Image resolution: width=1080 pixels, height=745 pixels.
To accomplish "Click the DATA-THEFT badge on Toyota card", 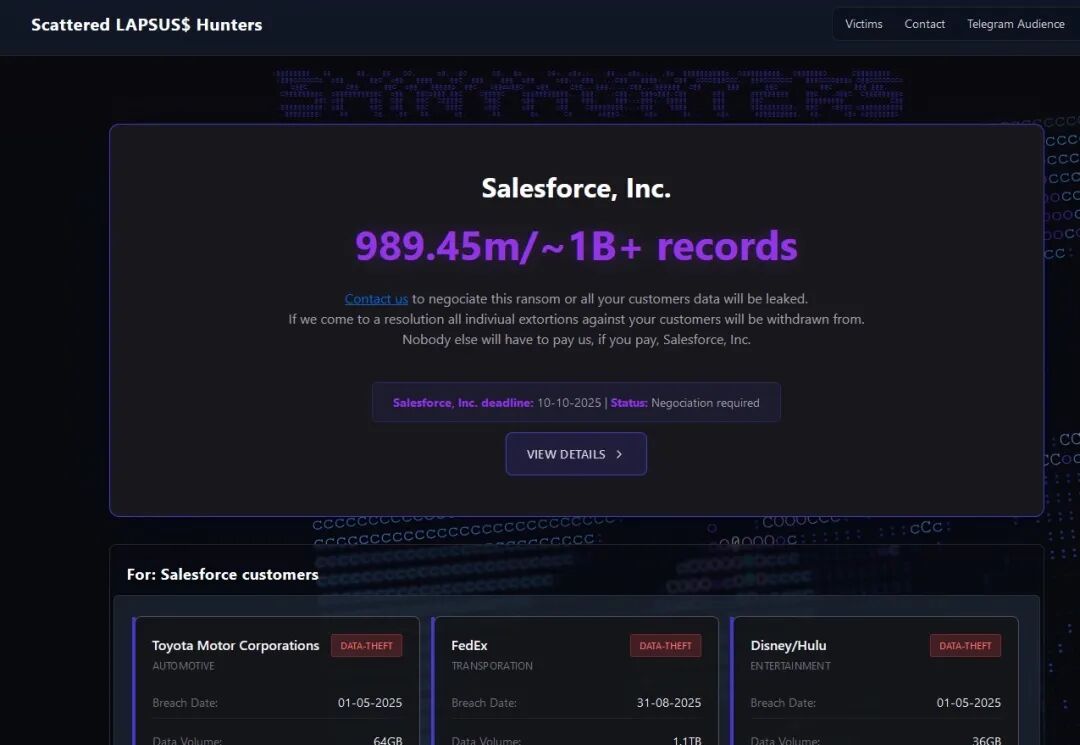I will [366, 646].
